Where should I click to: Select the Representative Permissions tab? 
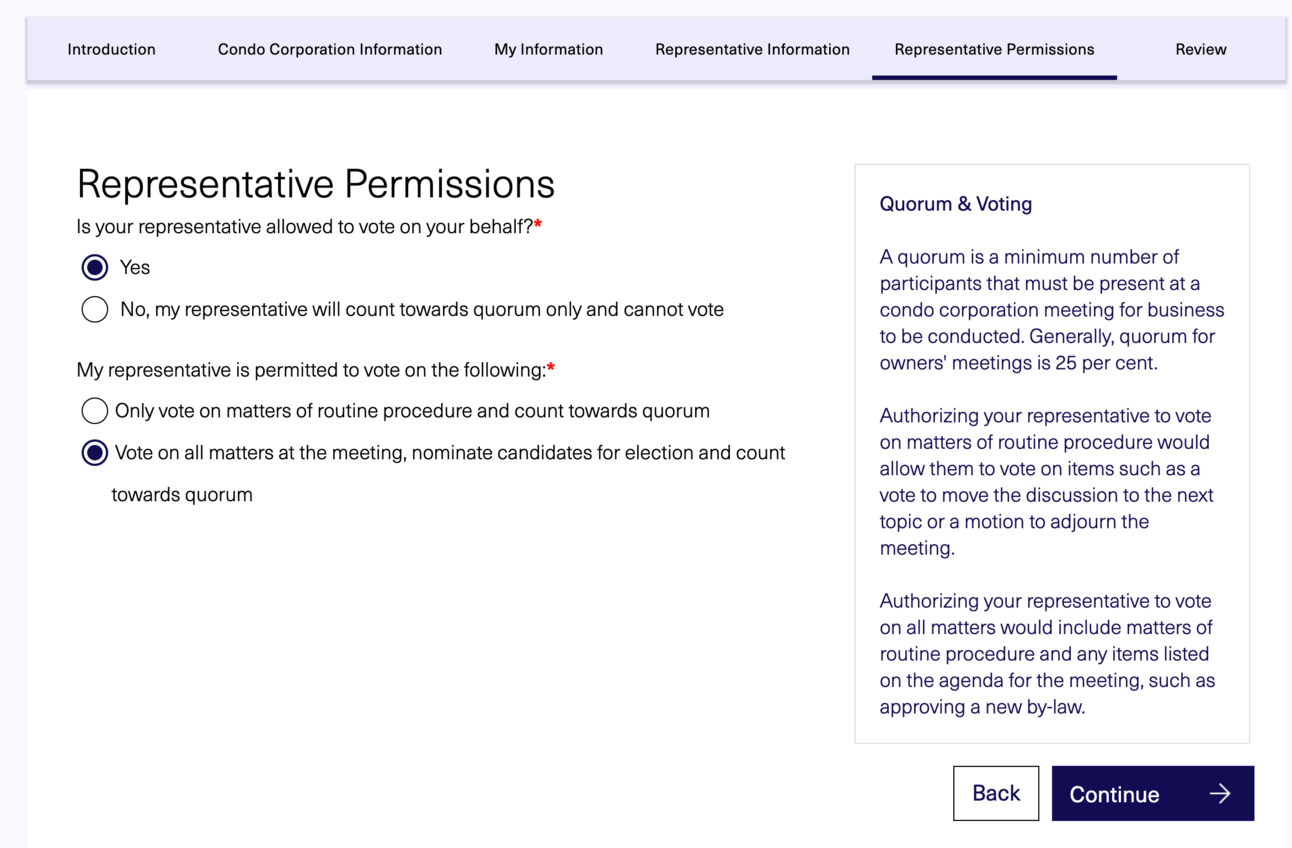pos(994,49)
